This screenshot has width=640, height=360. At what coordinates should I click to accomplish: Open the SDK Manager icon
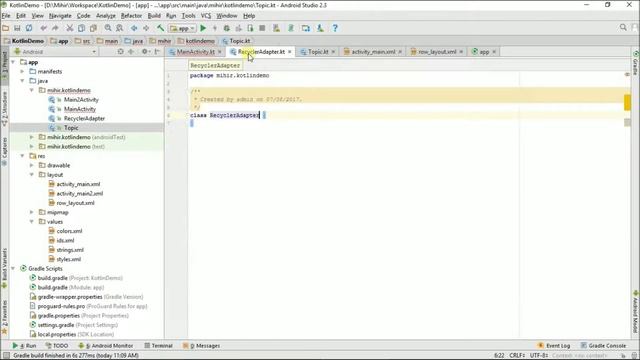pyautogui.click(x=320, y=28)
